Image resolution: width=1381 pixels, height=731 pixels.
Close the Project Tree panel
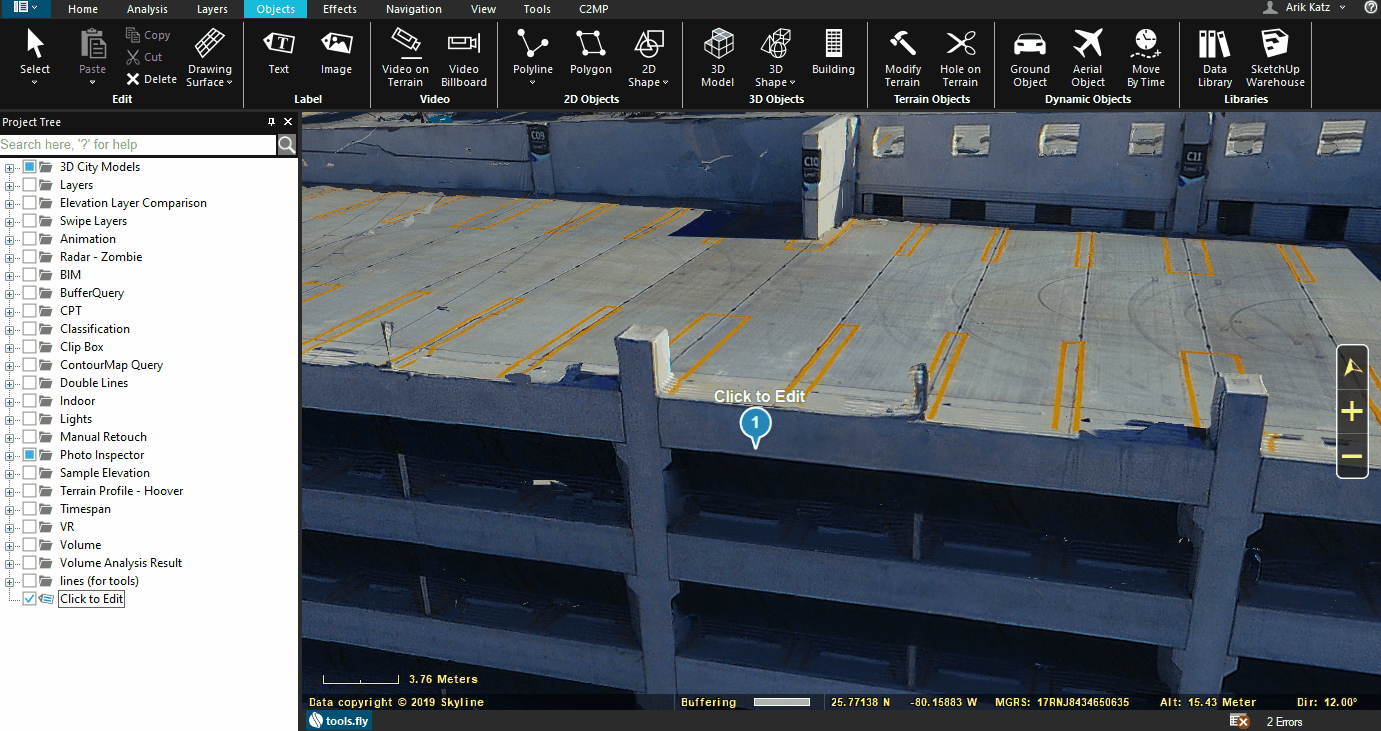point(288,122)
